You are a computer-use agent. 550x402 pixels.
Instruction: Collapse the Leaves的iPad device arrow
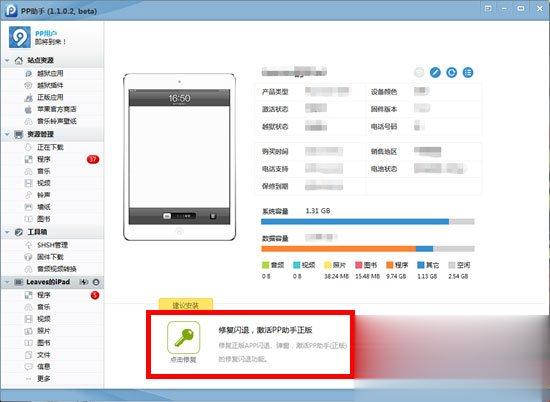pos(7,282)
